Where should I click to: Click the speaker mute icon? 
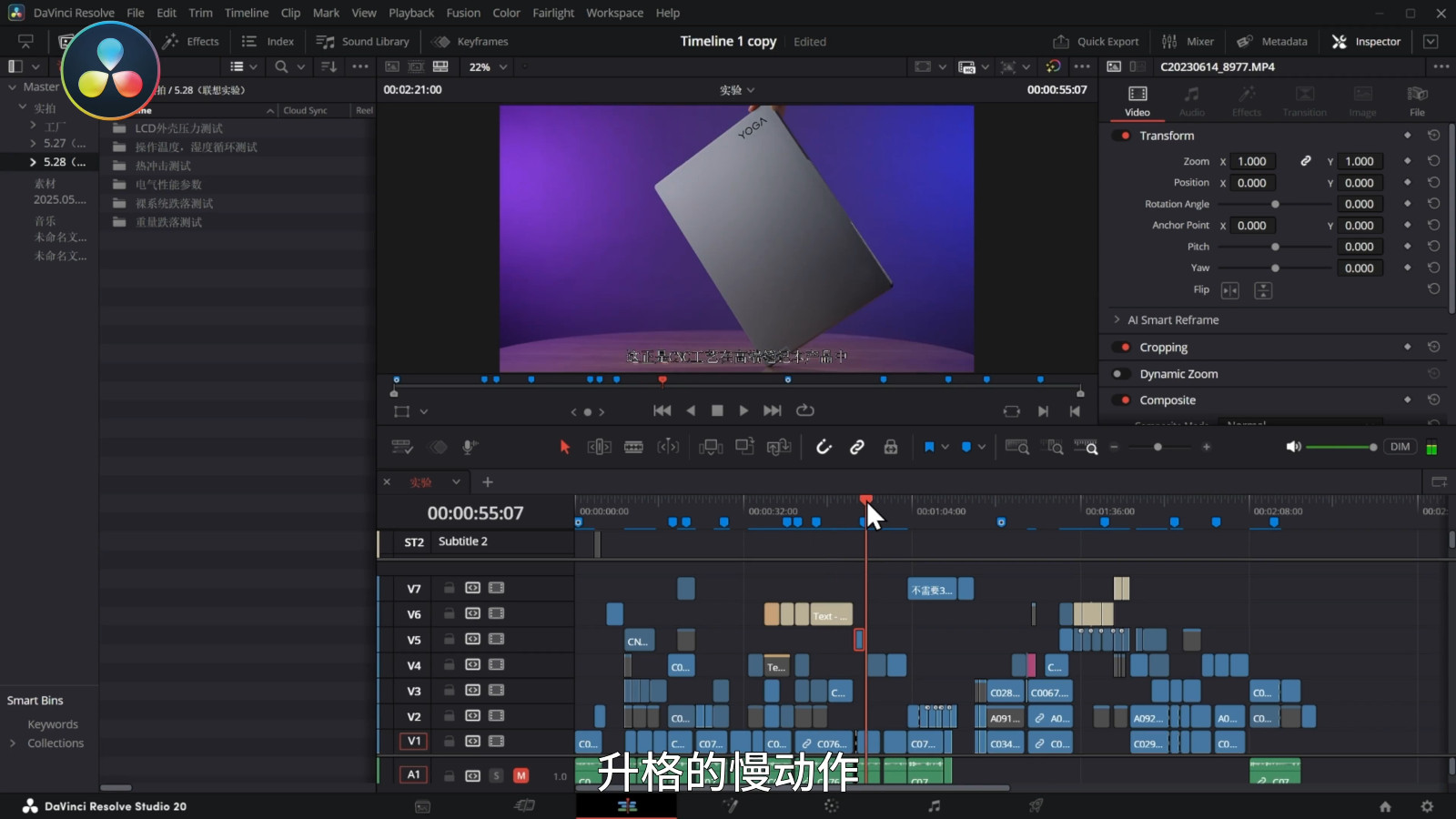pos(1293,447)
